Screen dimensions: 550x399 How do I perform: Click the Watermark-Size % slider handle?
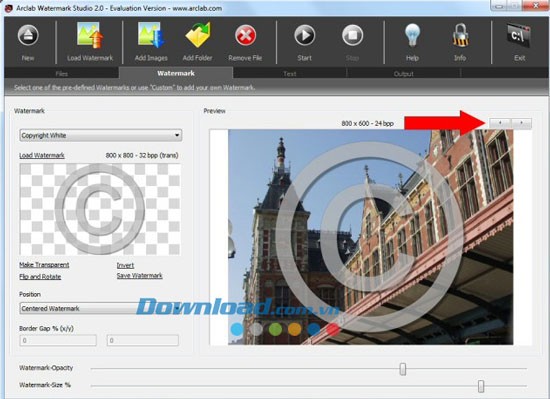click(481, 386)
